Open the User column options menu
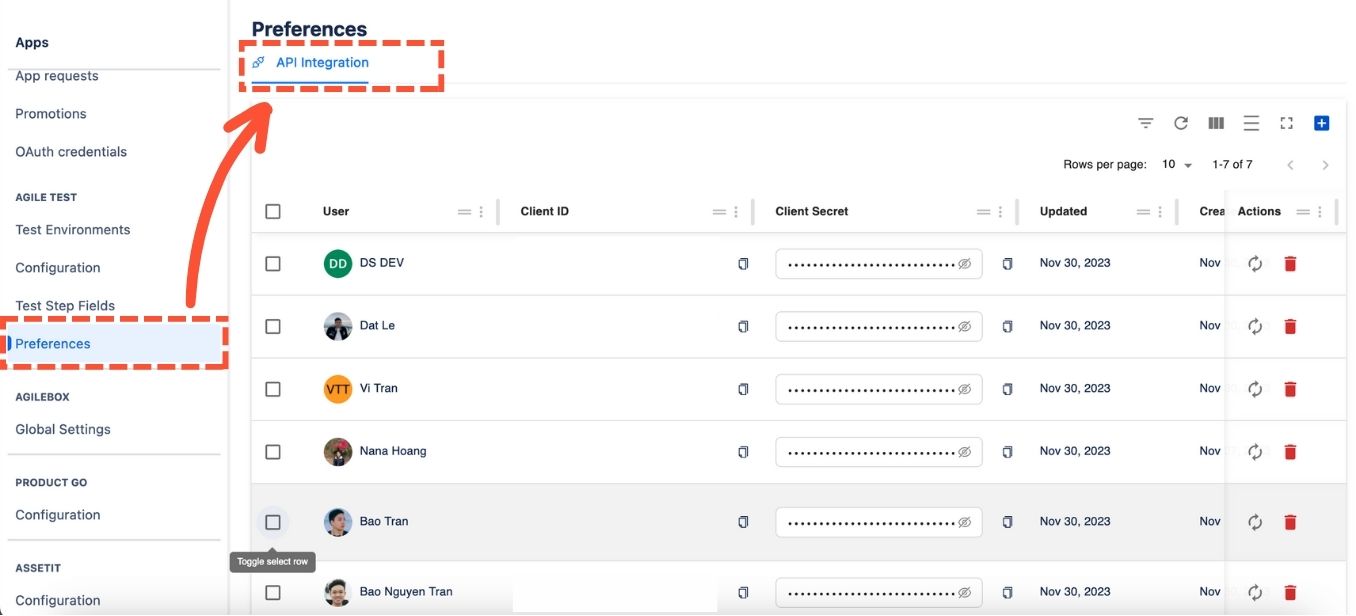Screen dimensions: 1356x616 click(481, 212)
